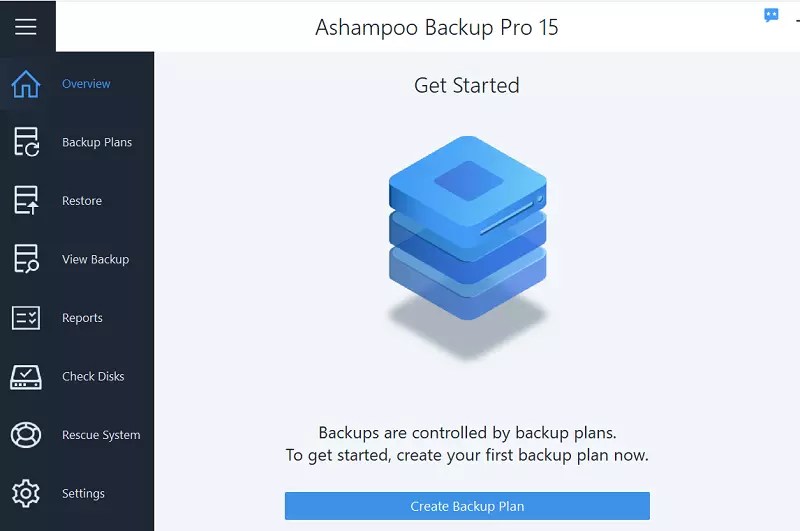Click the house icon for Overview
This screenshot has height=531, width=800.
[x=26, y=84]
